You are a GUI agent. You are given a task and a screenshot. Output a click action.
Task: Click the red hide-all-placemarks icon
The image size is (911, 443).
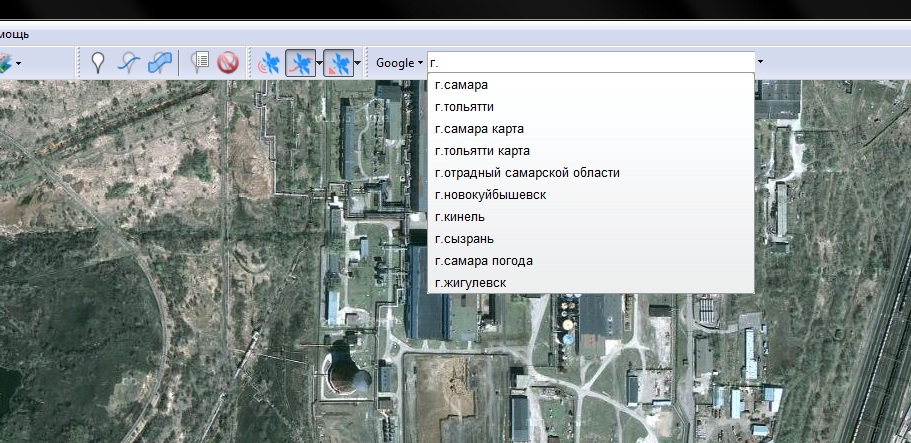(228, 63)
